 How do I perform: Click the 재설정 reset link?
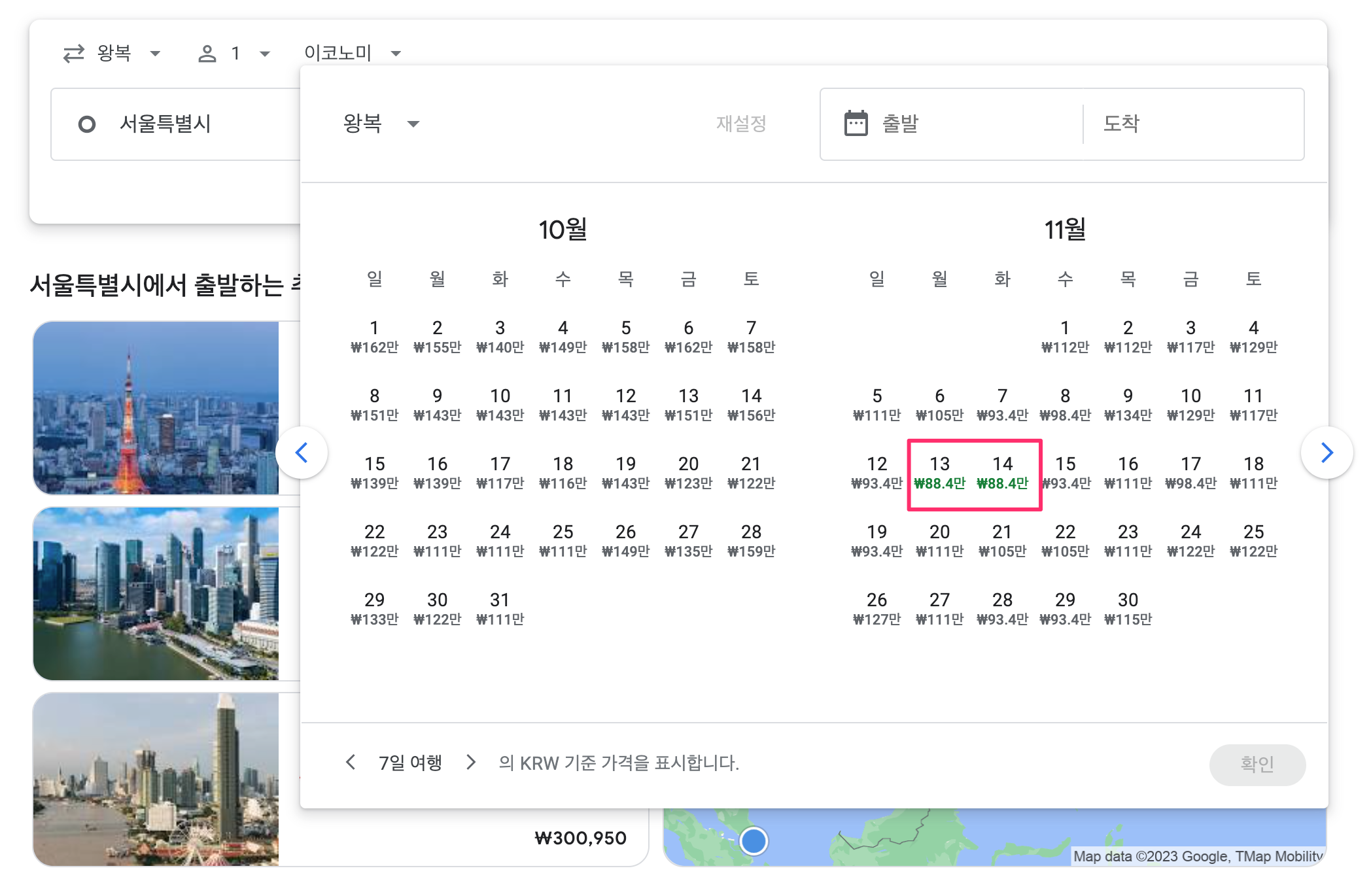coord(741,124)
